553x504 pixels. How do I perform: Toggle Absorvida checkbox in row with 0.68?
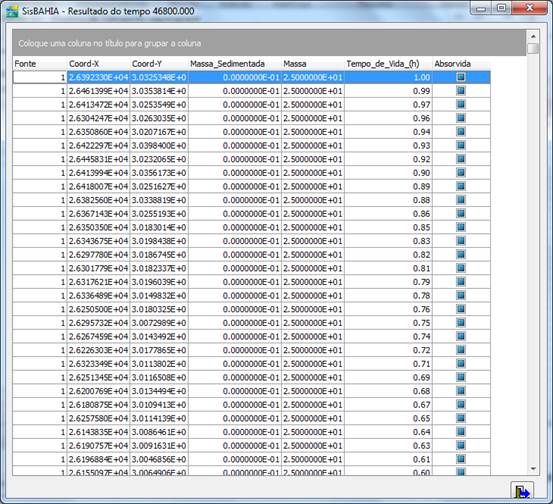(x=461, y=391)
